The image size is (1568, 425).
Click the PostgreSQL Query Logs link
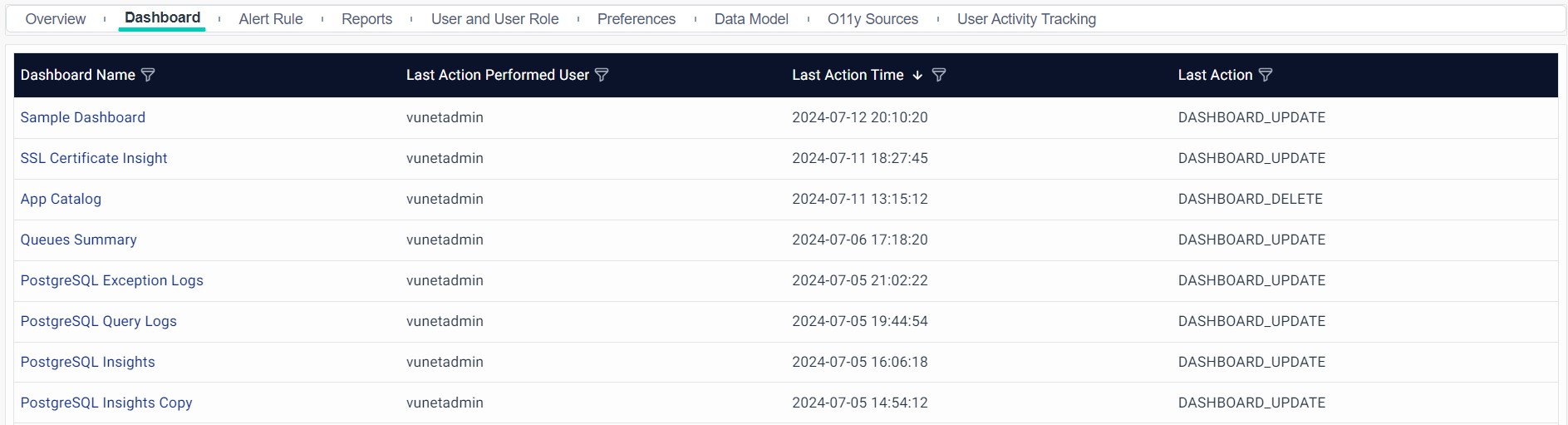click(x=99, y=321)
